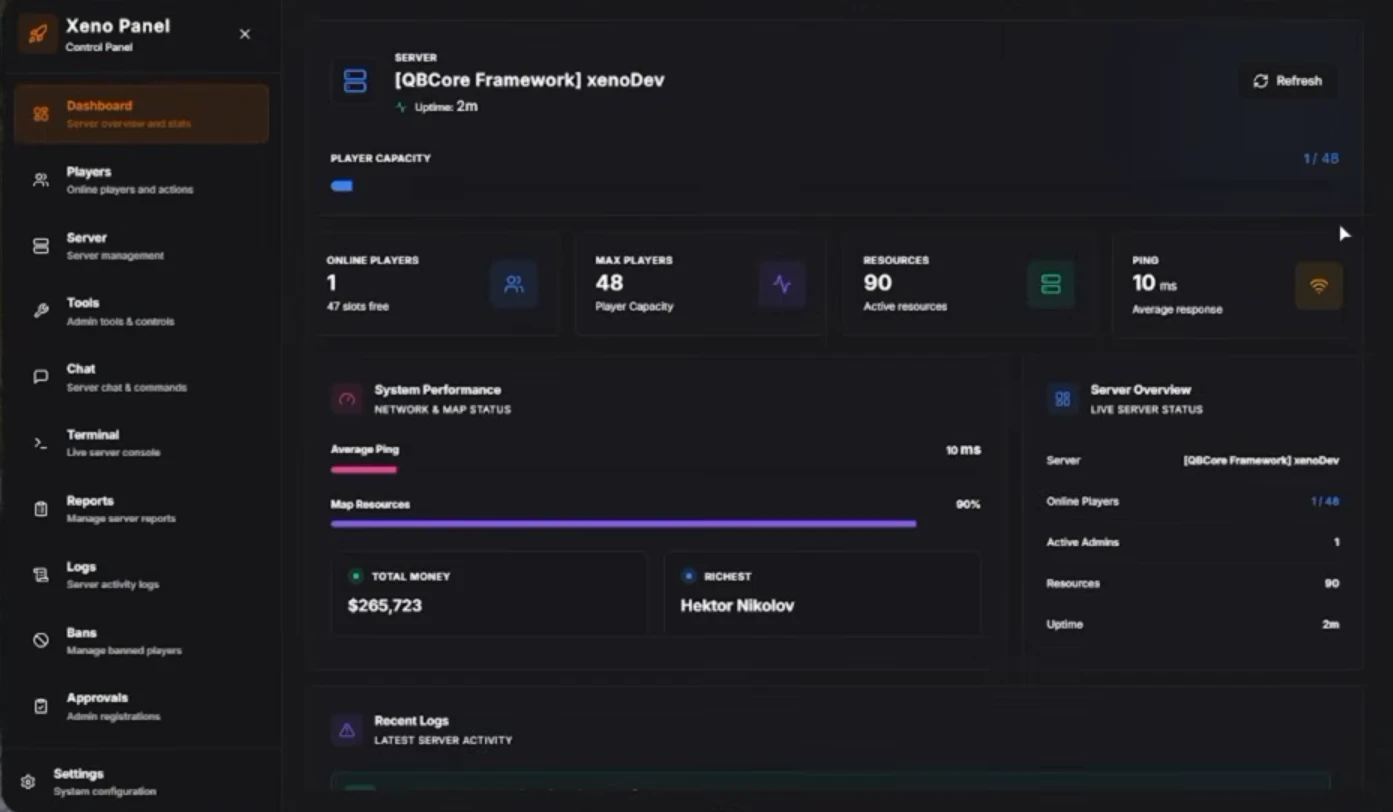Click the Player Capacity progress bar
This screenshot has height=812, width=1393.
pos(835,186)
